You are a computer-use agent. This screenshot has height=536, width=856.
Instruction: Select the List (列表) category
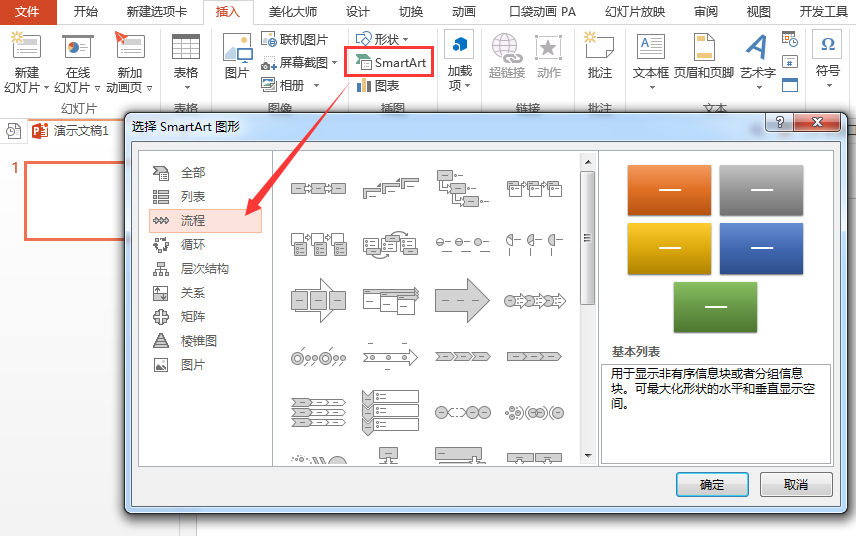(205, 196)
